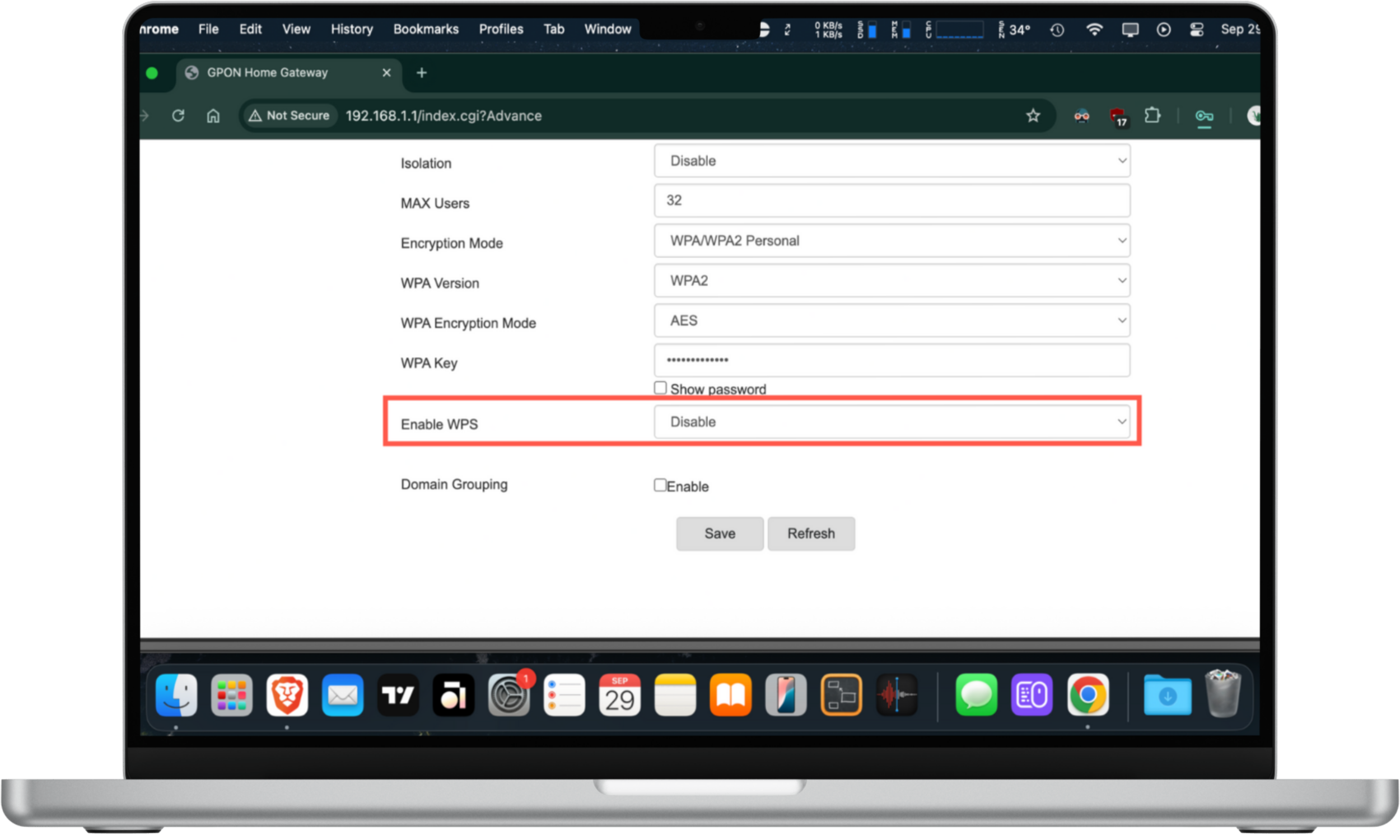The width and height of the screenshot is (1400, 840).
Task: Expand the Isolation dropdown
Action: [x=892, y=161]
